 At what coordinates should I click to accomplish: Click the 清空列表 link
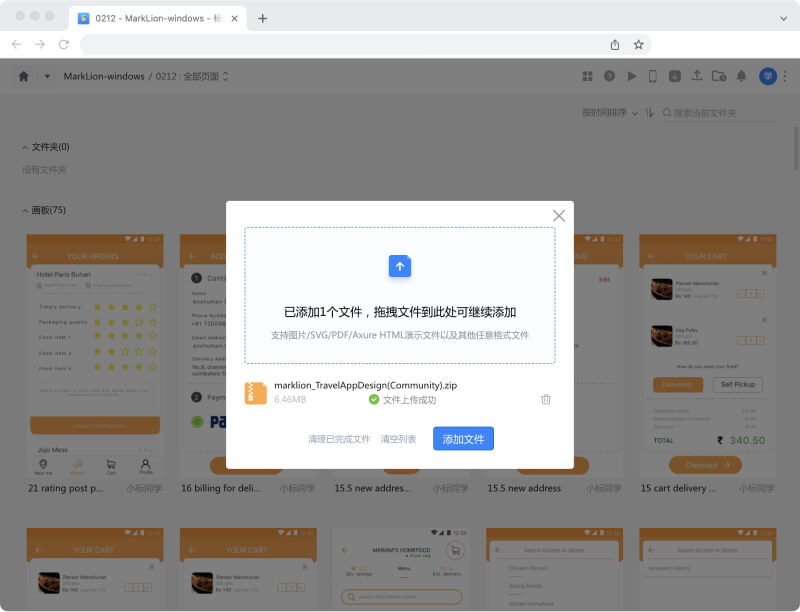point(398,439)
